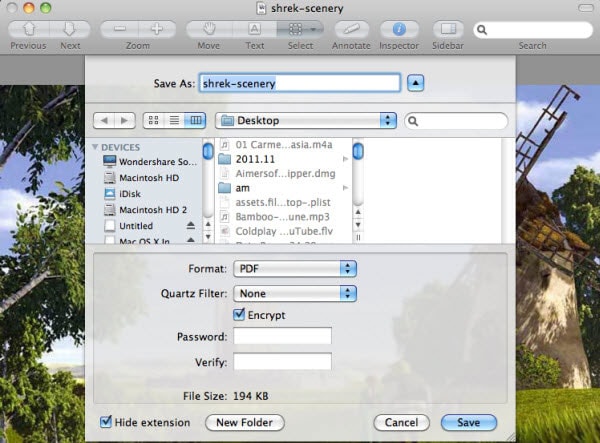600x443 pixels.
Task: Click the column resize handle
Action: pyautogui.click(x=358, y=238)
